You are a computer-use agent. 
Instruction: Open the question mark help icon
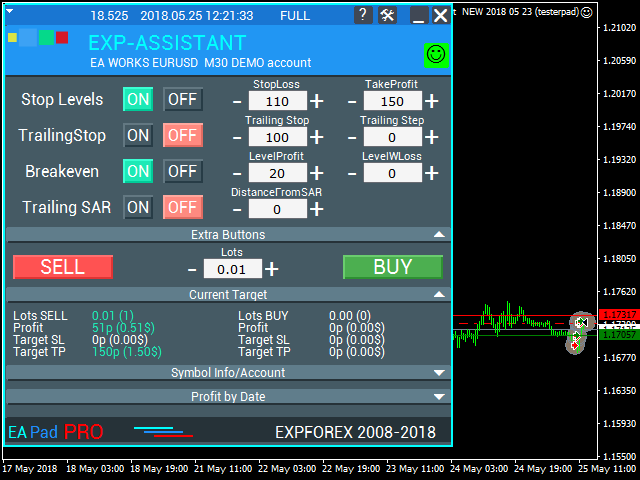[x=363, y=16]
